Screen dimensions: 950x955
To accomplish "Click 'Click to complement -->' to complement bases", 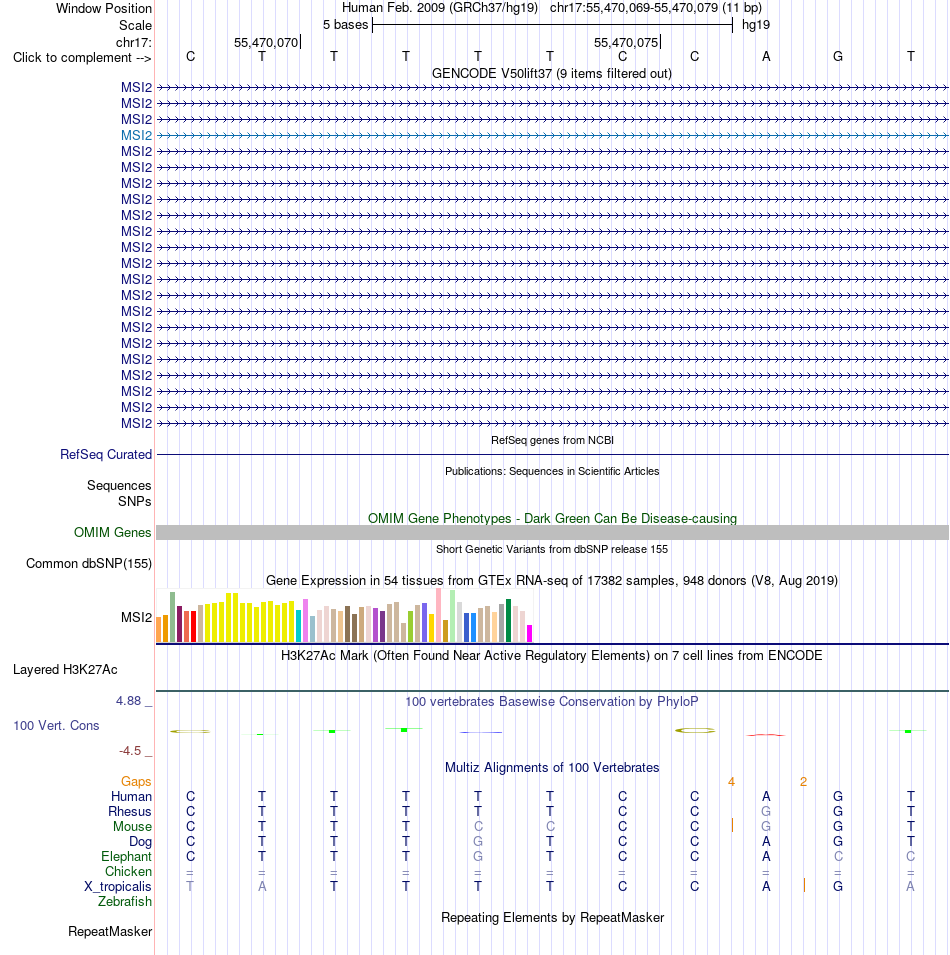I will (82, 58).
